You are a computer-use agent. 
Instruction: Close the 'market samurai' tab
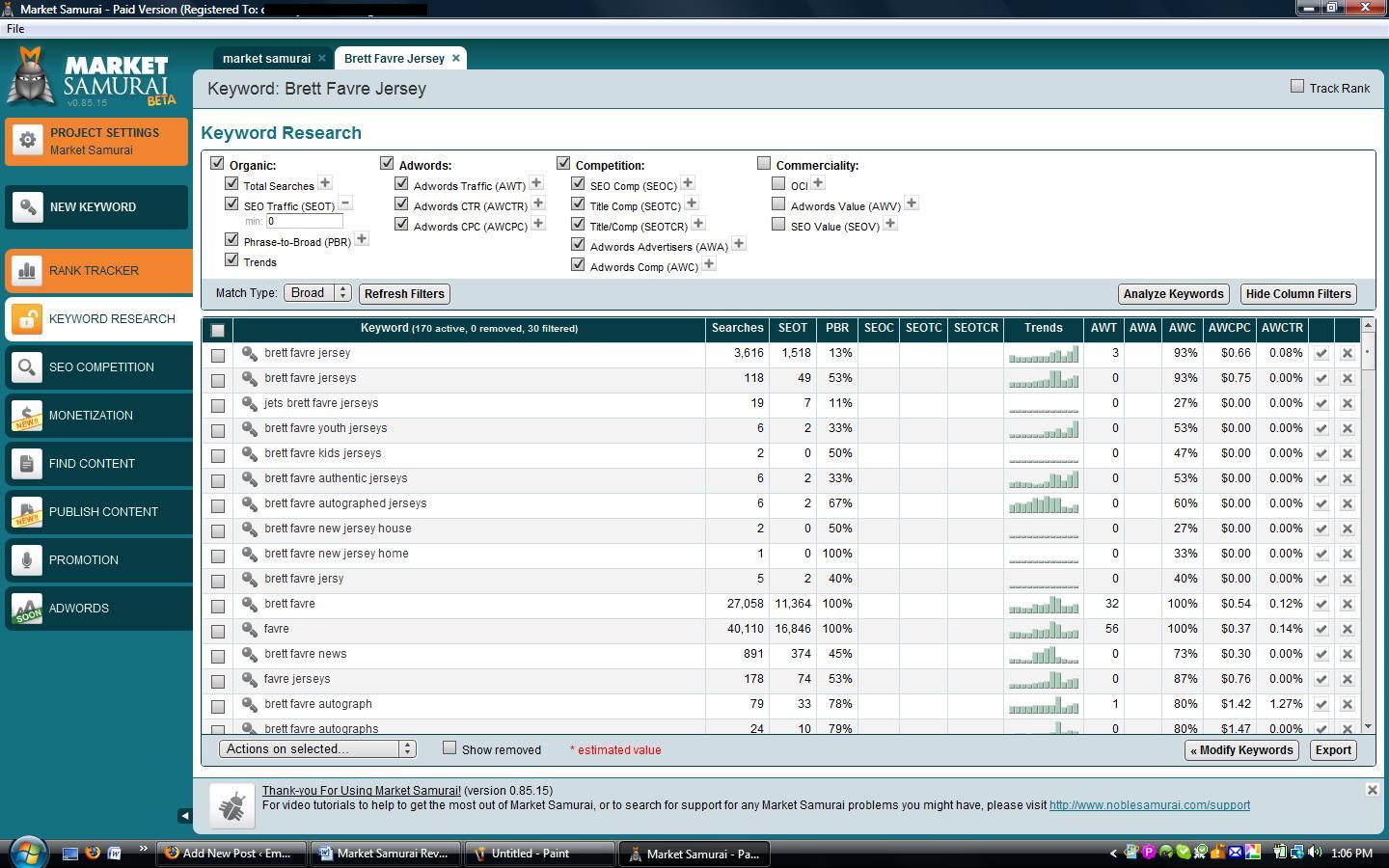coord(322,58)
